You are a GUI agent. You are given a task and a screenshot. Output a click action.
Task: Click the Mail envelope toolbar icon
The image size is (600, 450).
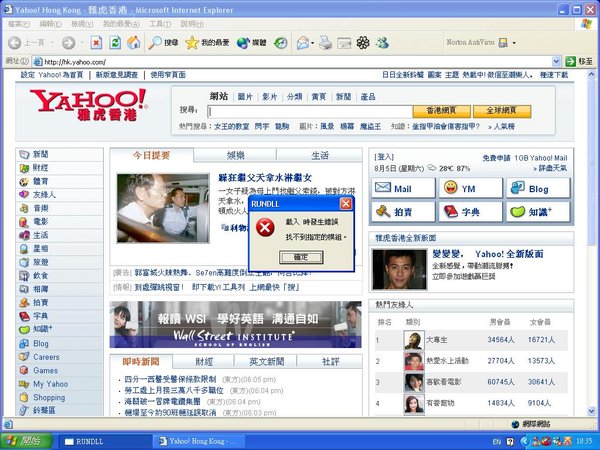point(303,42)
